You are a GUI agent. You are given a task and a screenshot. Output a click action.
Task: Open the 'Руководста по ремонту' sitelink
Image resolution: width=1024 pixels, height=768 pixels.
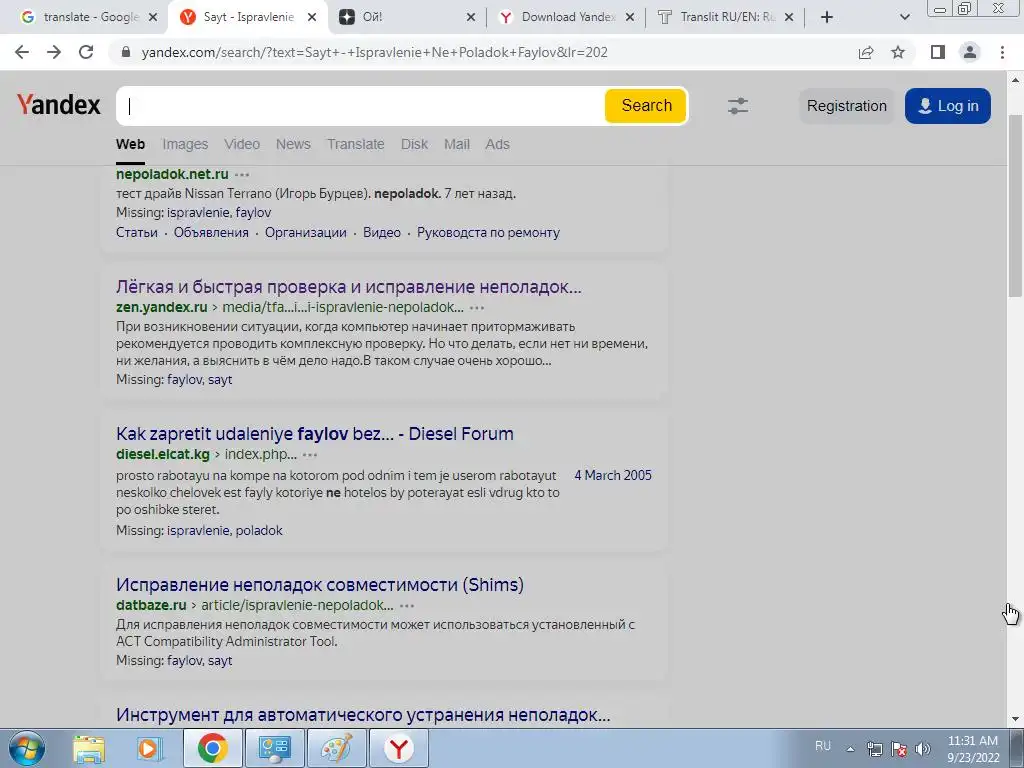pos(488,232)
